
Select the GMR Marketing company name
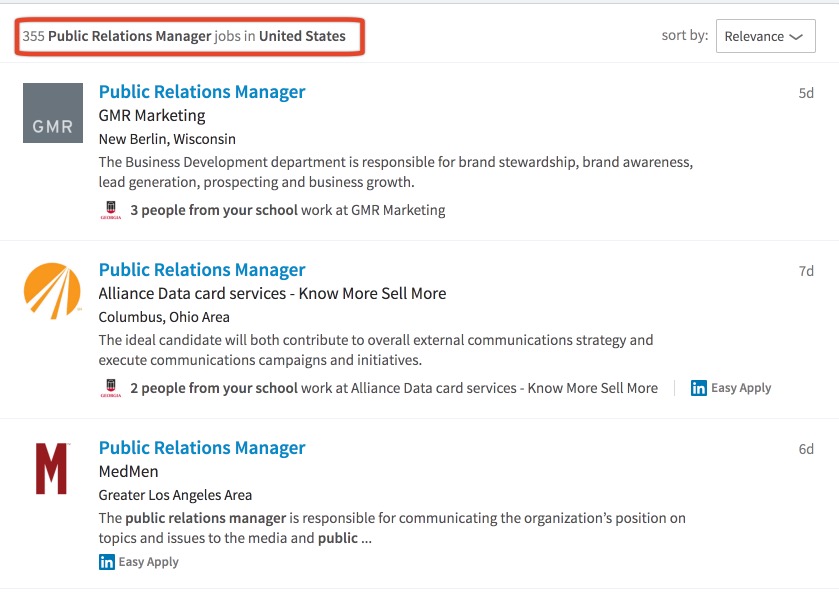[x=152, y=116]
